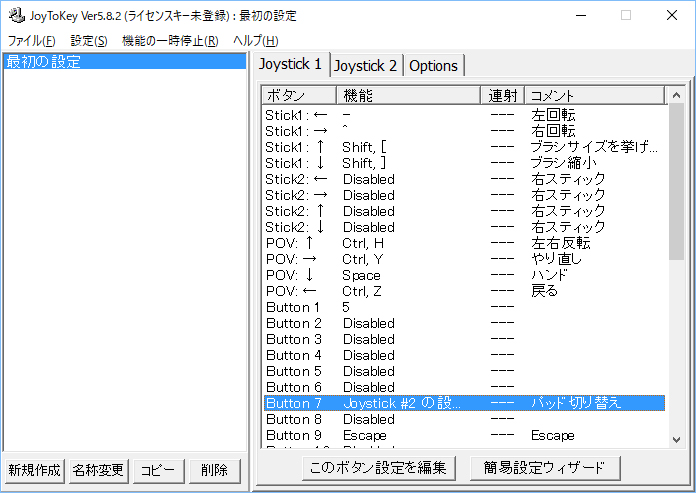Select the 最初の設定 profile in list
Screen dimensions: 696x493
click(x=124, y=61)
